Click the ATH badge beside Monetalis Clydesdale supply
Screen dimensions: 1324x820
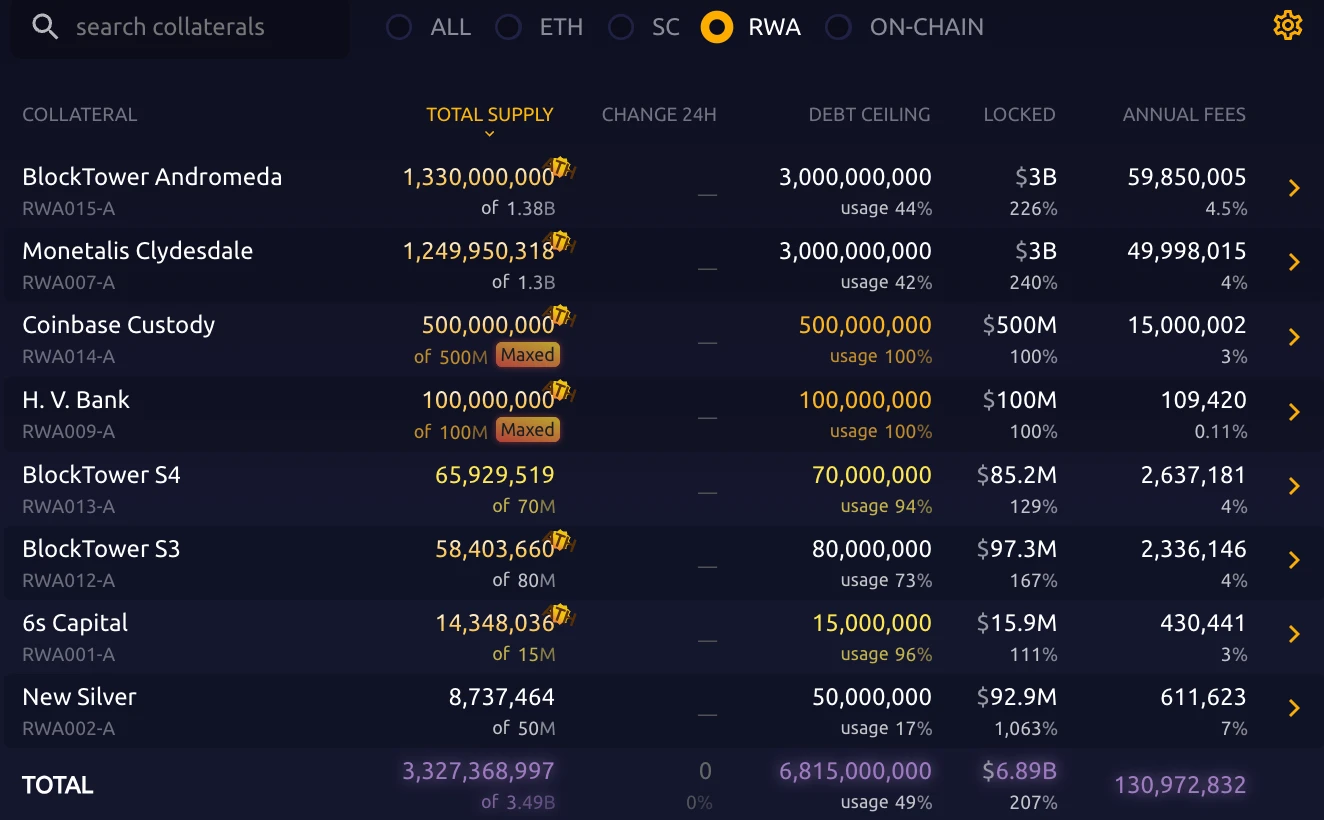tap(560, 242)
